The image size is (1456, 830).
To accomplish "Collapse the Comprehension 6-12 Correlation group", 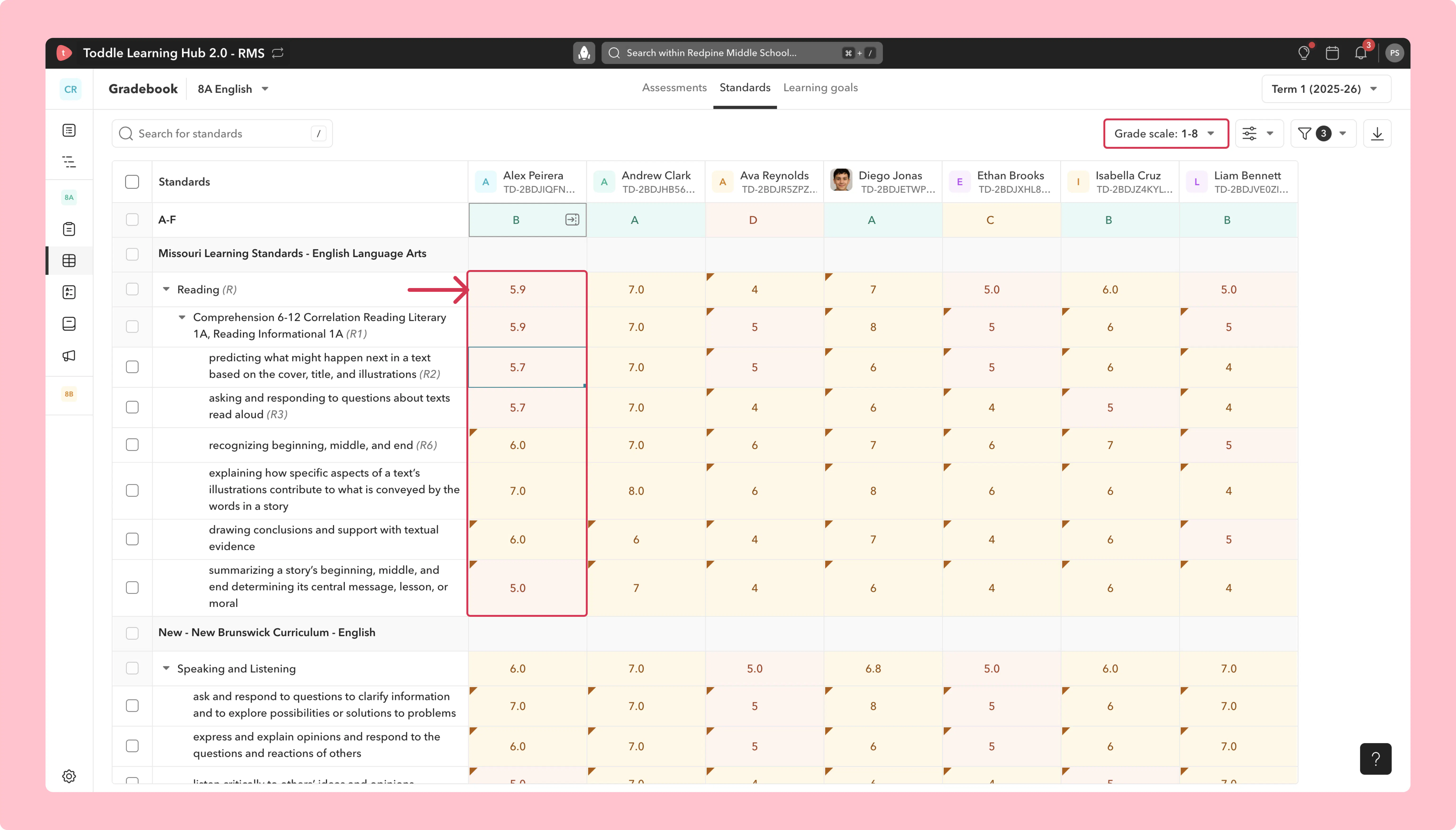I will pos(182,317).
